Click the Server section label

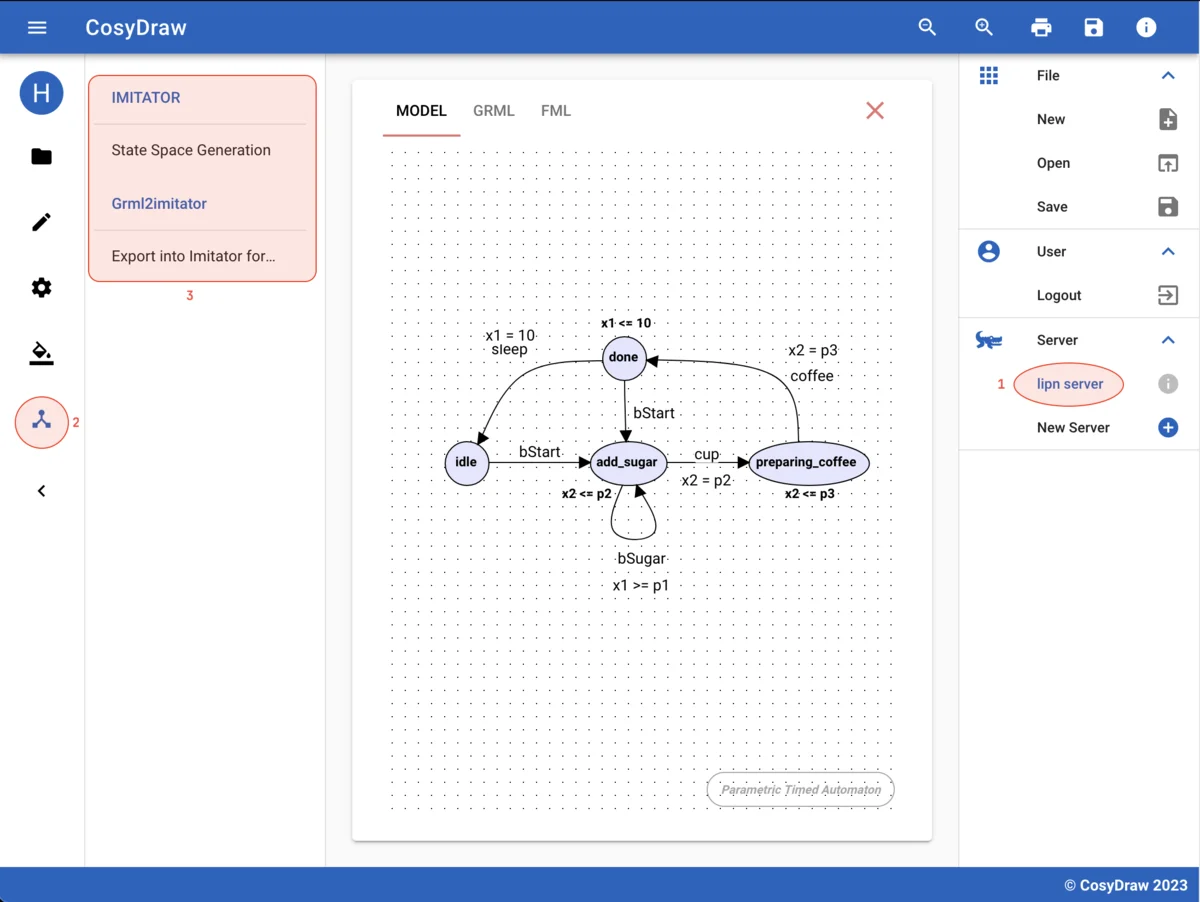(x=1057, y=340)
